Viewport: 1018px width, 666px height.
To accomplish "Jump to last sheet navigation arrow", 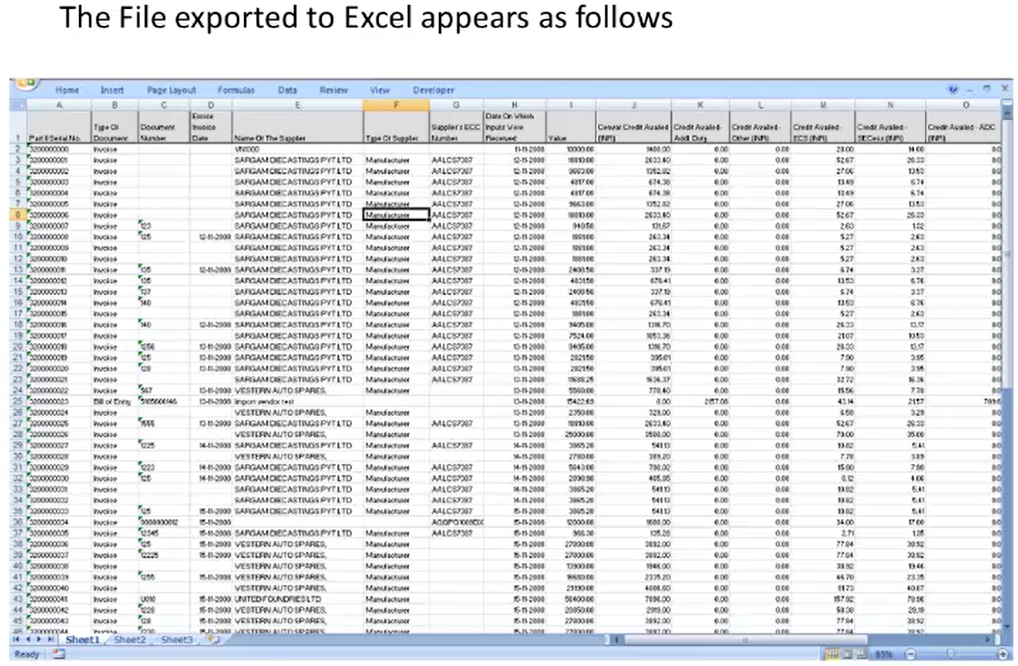I will (51, 640).
